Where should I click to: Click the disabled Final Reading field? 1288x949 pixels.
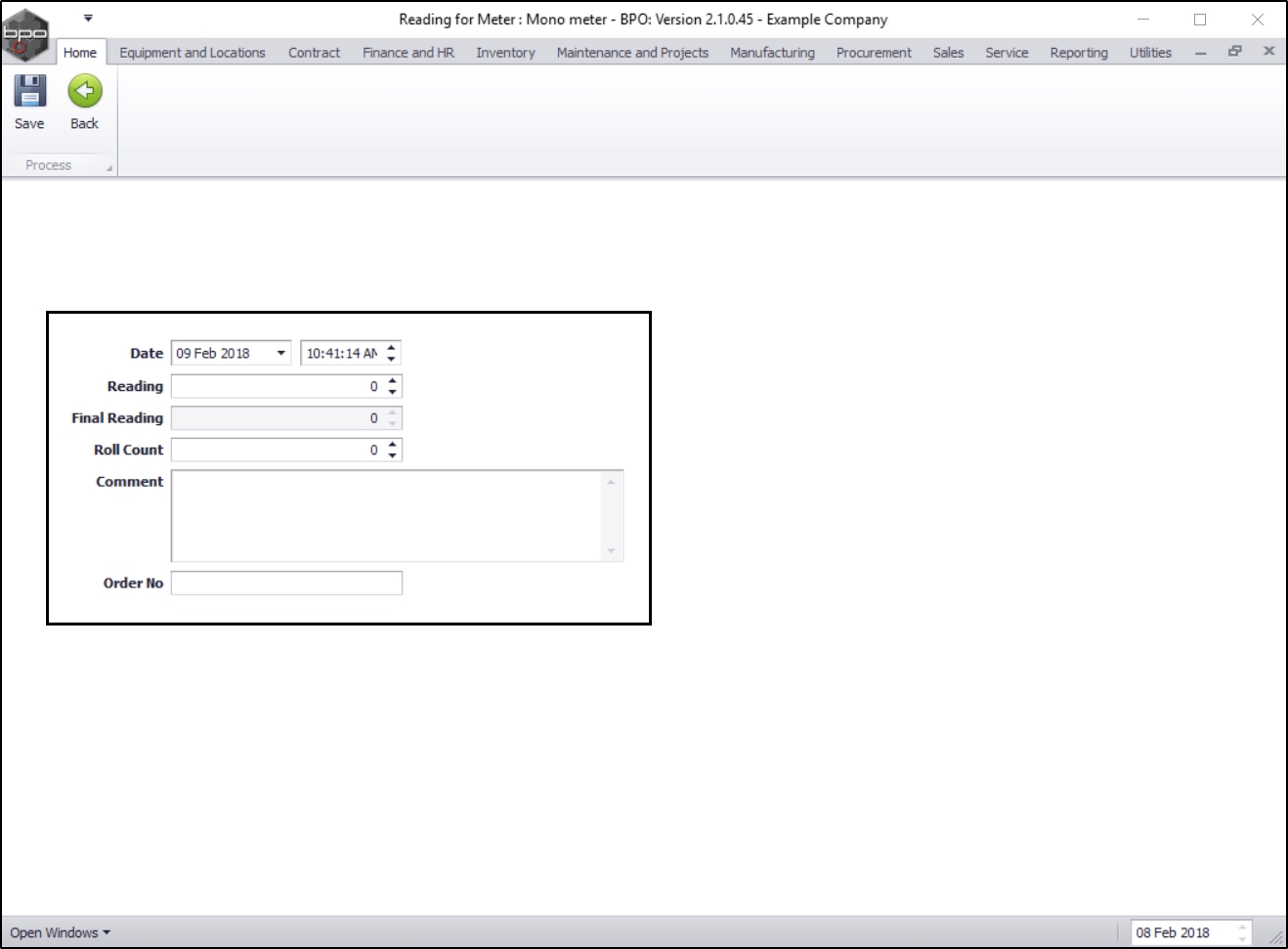tap(286, 418)
